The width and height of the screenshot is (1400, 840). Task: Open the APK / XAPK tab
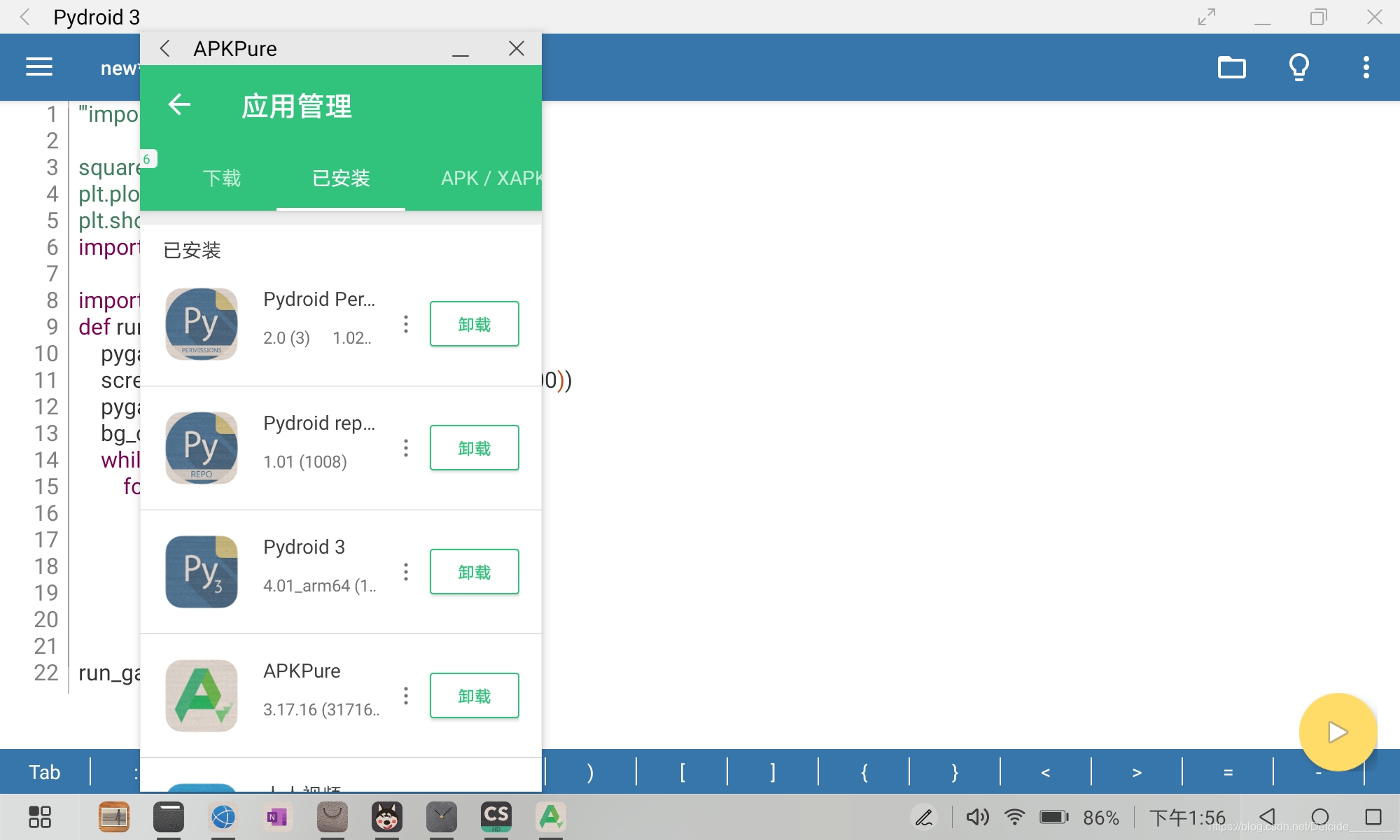[491, 178]
